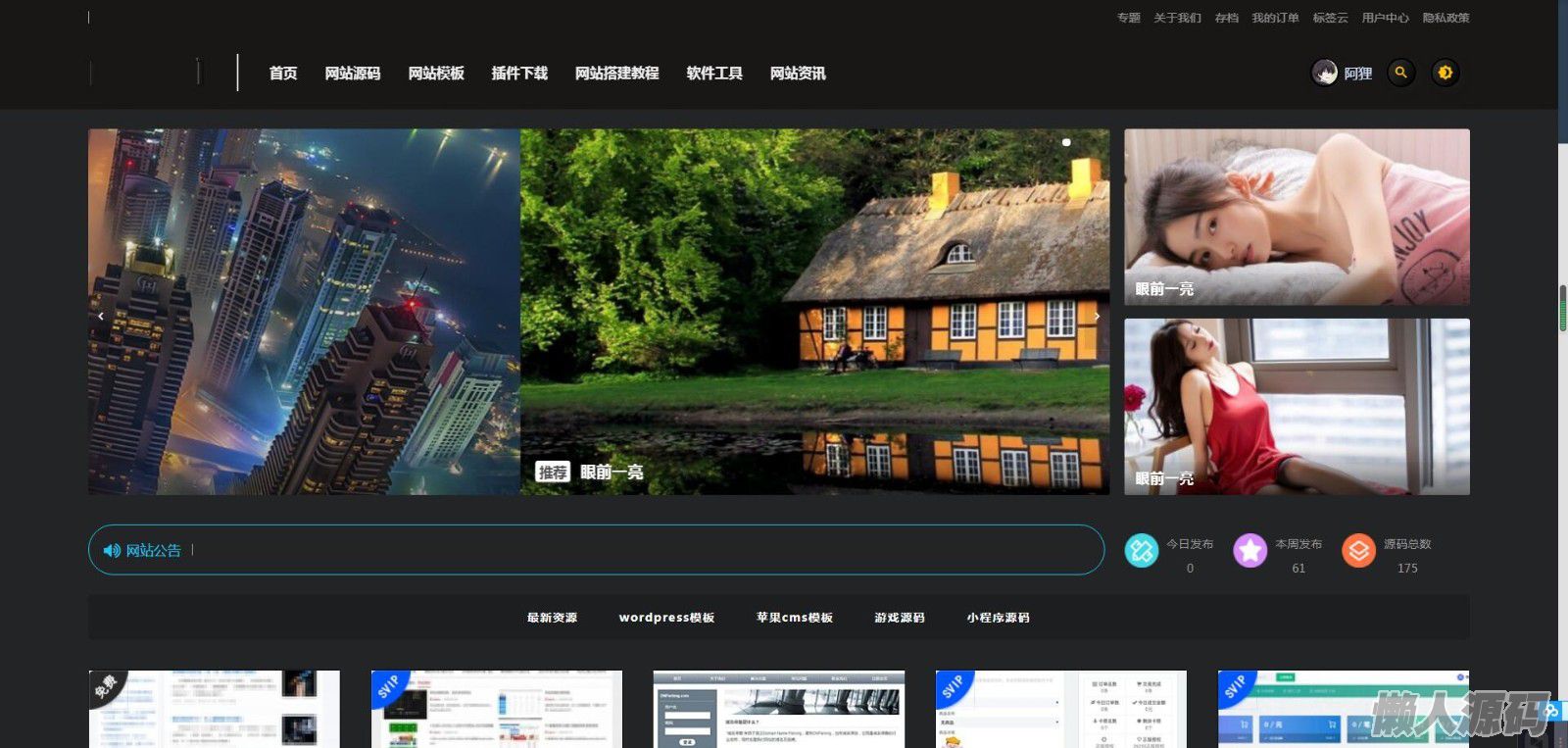Click the carousel's white slide indicator dot
This screenshot has width=1568, height=748.
[x=1066, y=142]
